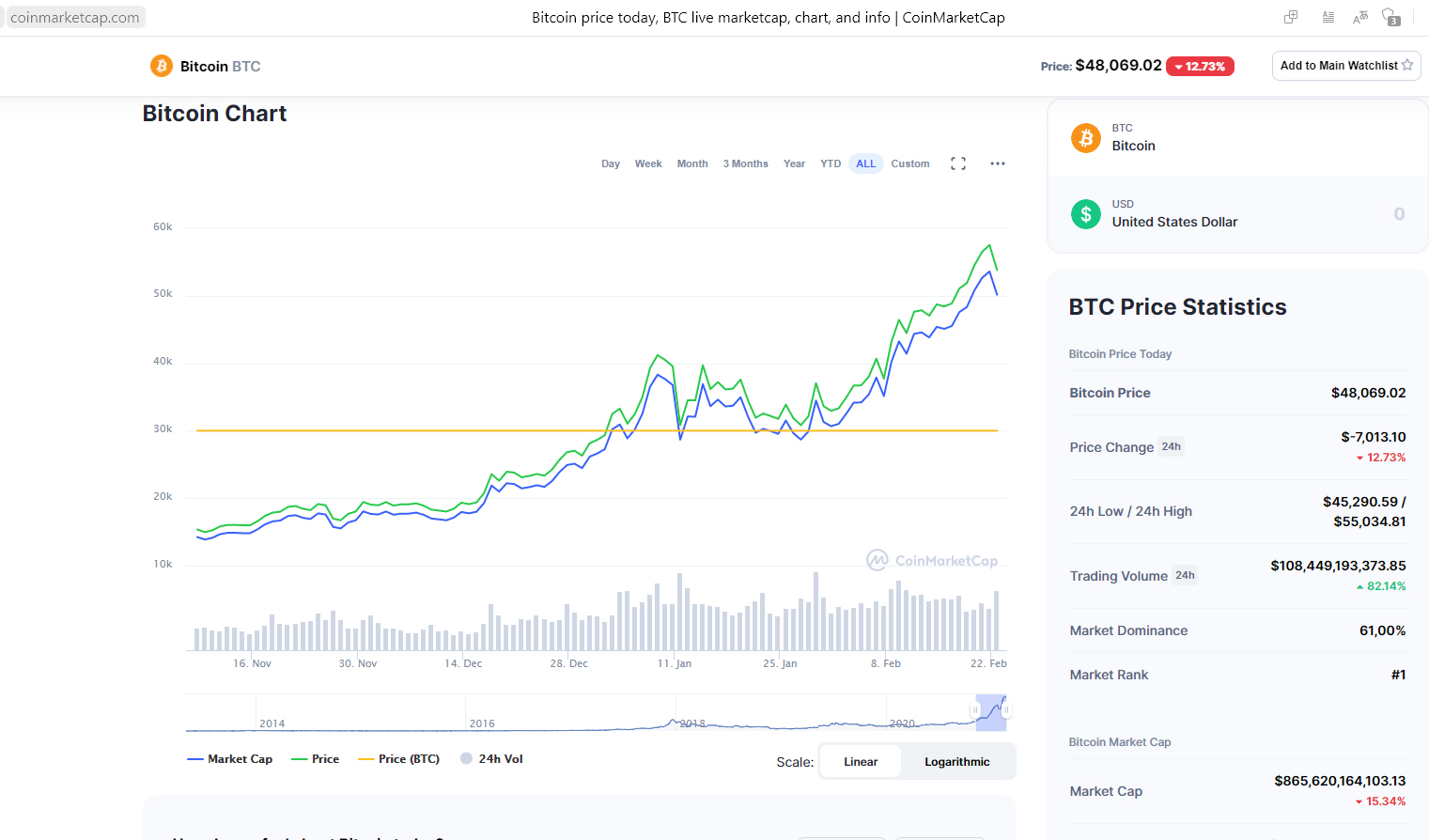Open 24h dropdown next to Price Change
The image size is (1429, 840).
click(1171, 446)
